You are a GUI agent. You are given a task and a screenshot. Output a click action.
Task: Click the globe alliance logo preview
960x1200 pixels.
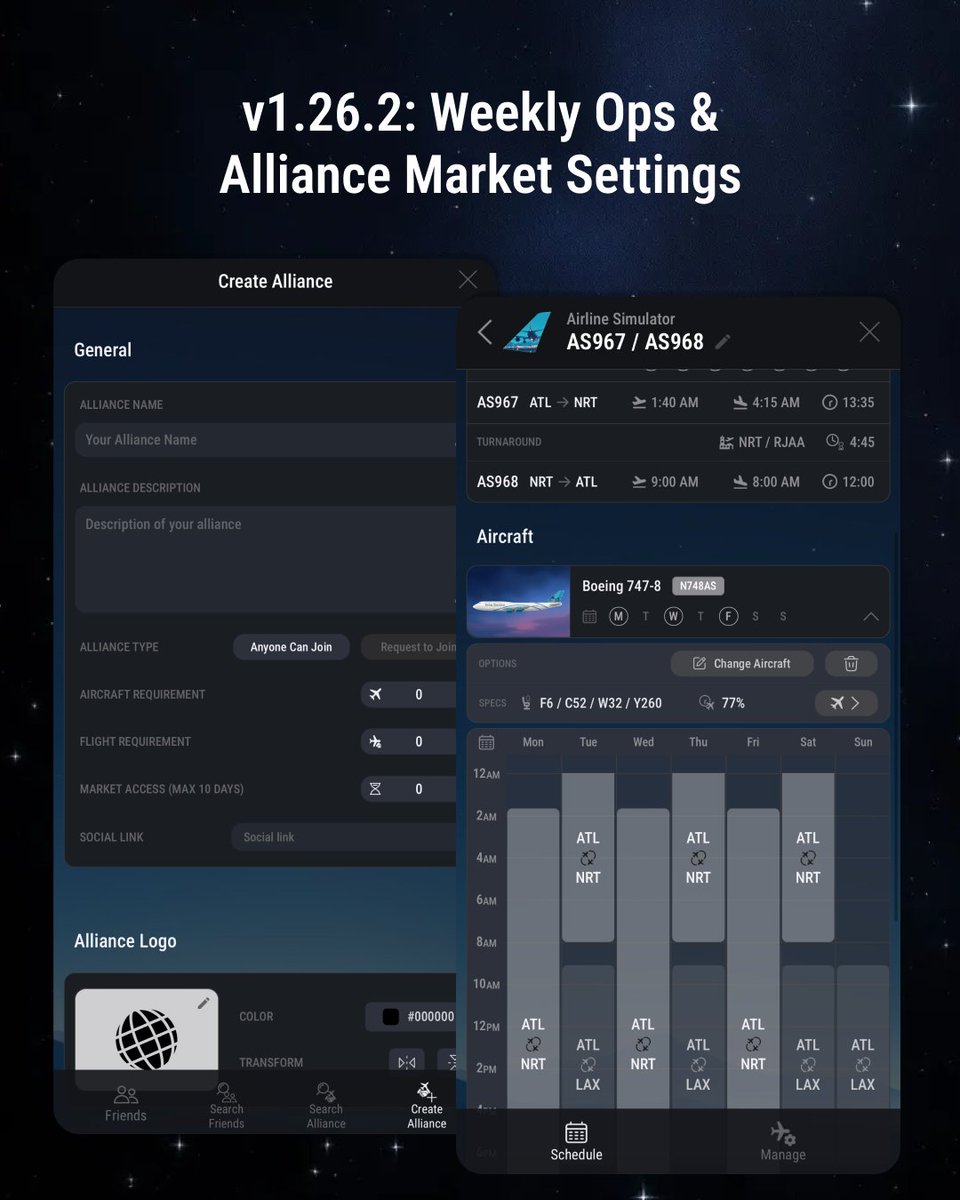click(147, 1040)
